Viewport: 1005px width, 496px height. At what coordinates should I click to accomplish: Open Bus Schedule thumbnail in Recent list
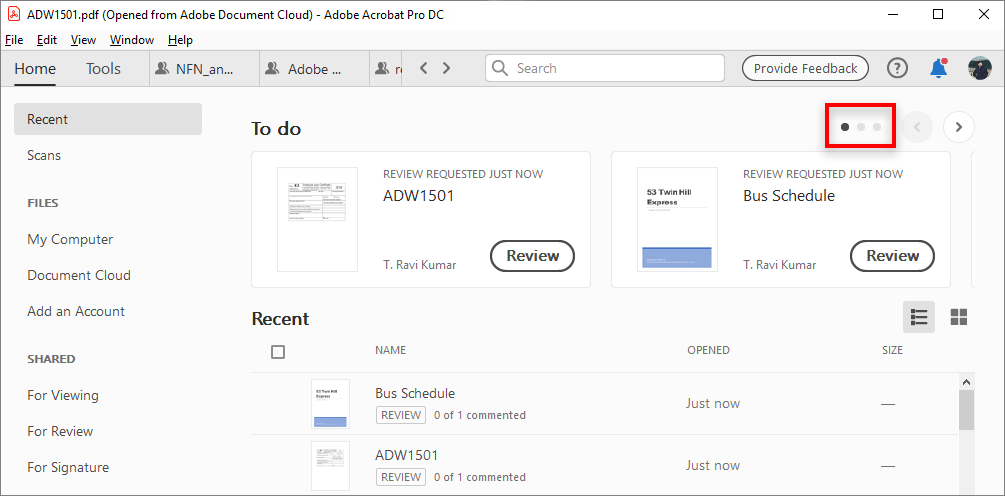pos(330,404)
